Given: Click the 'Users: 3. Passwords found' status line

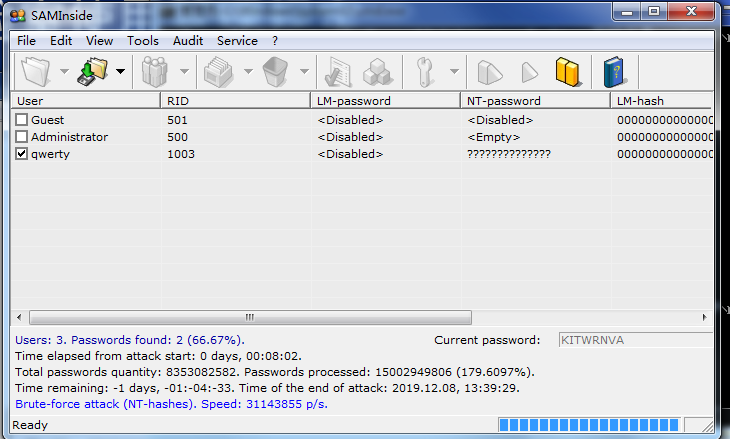Looking at the screenshot, I should [x=129, y=340].
